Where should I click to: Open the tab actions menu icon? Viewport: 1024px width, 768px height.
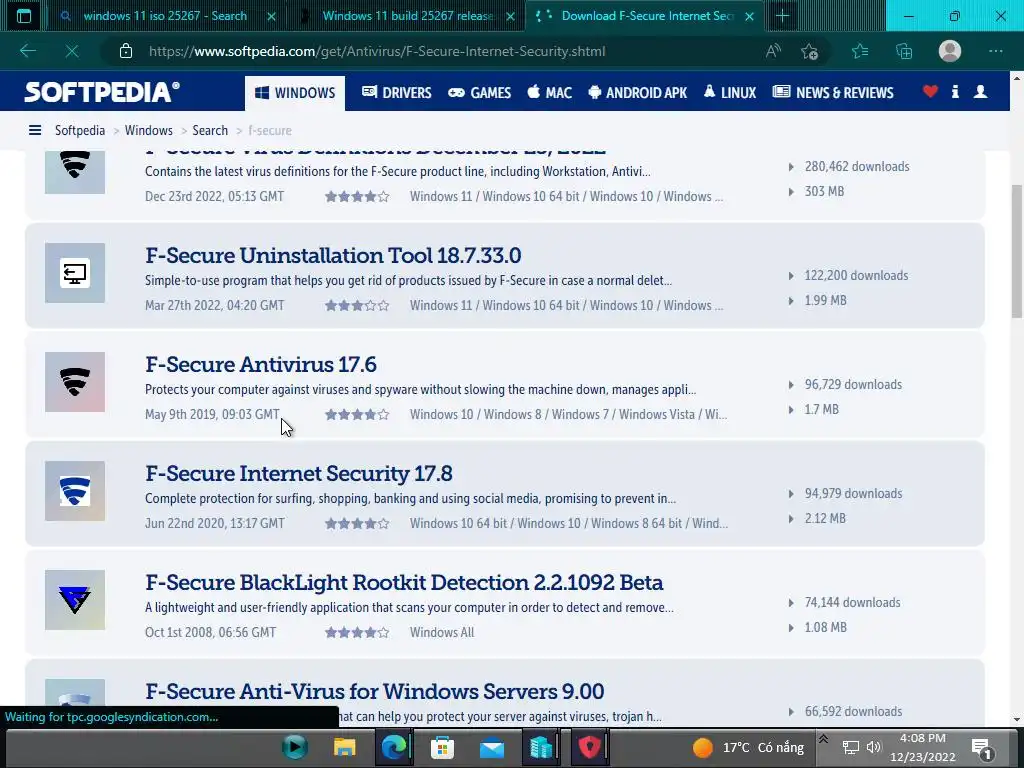coord(24,16)
